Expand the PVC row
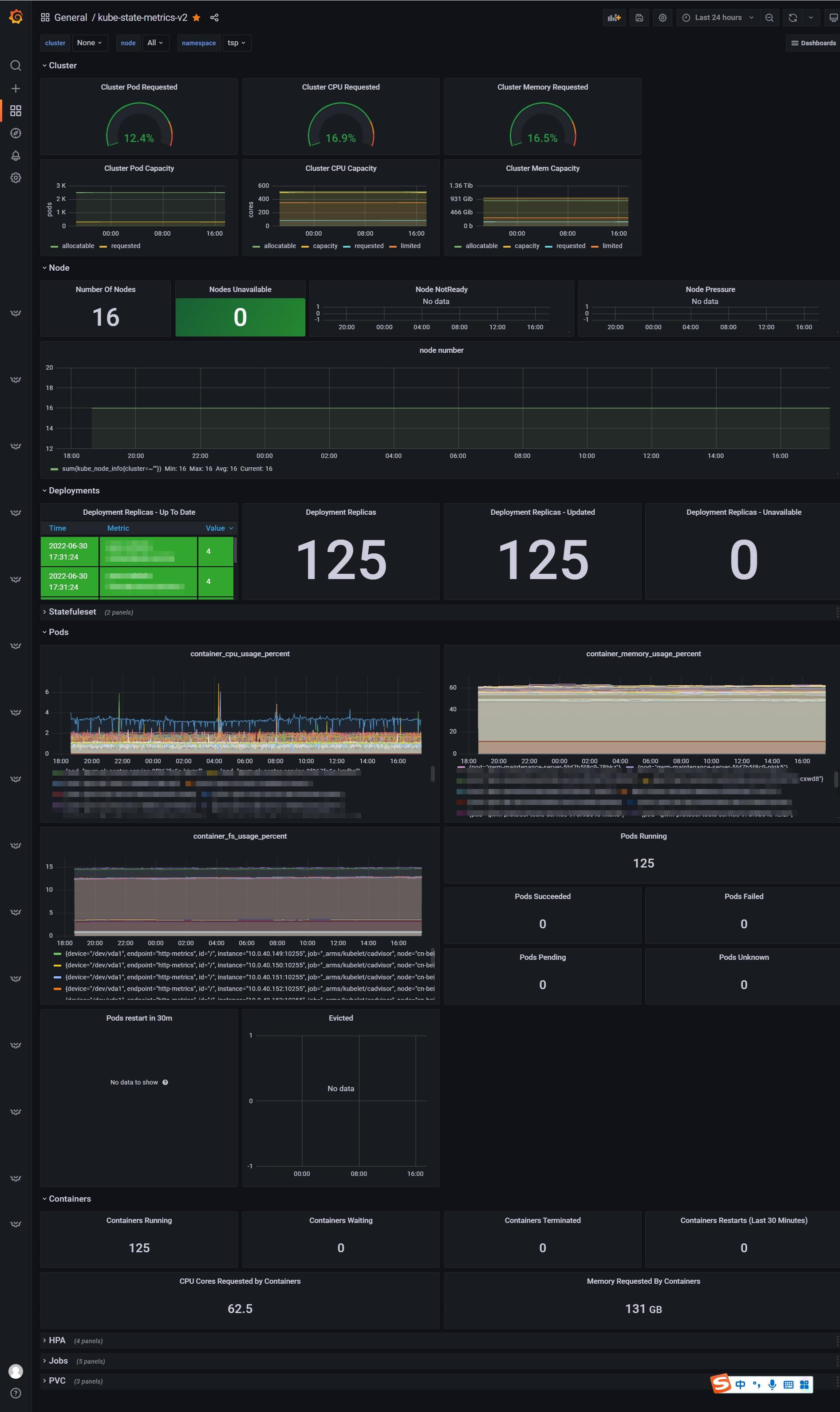This screenshot has height=1412, width=840. point(54,1381)
